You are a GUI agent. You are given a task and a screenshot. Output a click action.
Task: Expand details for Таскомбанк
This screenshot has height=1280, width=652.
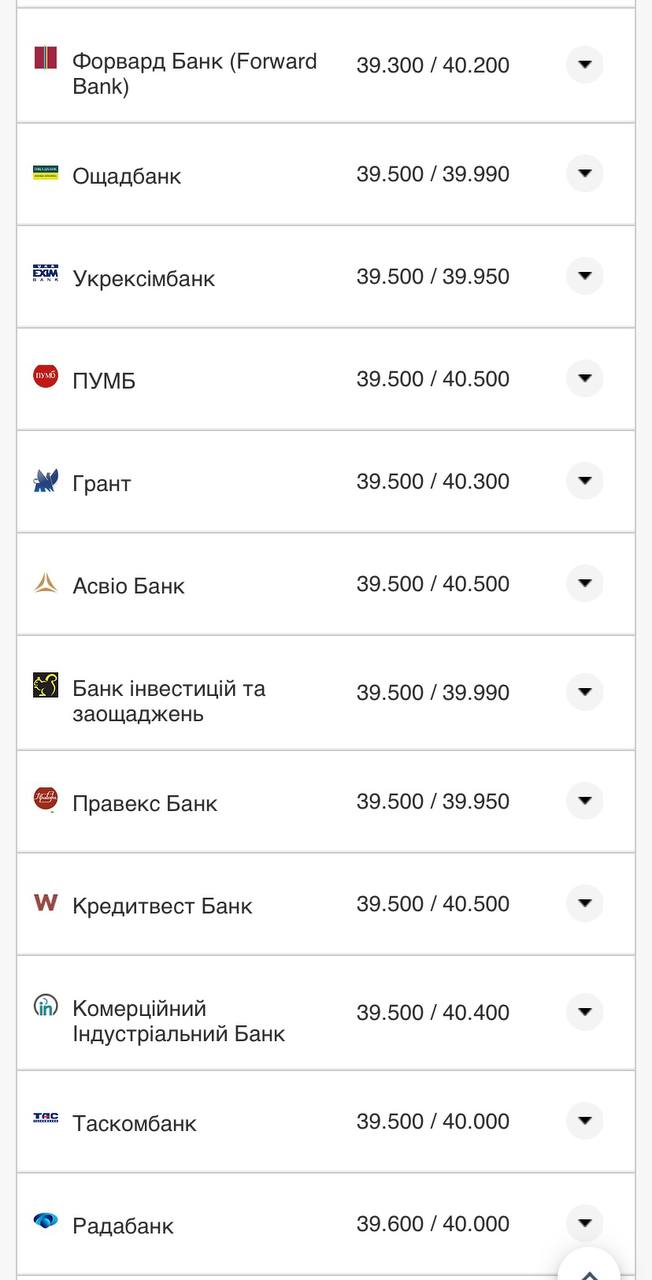(x=584, y=1120)
